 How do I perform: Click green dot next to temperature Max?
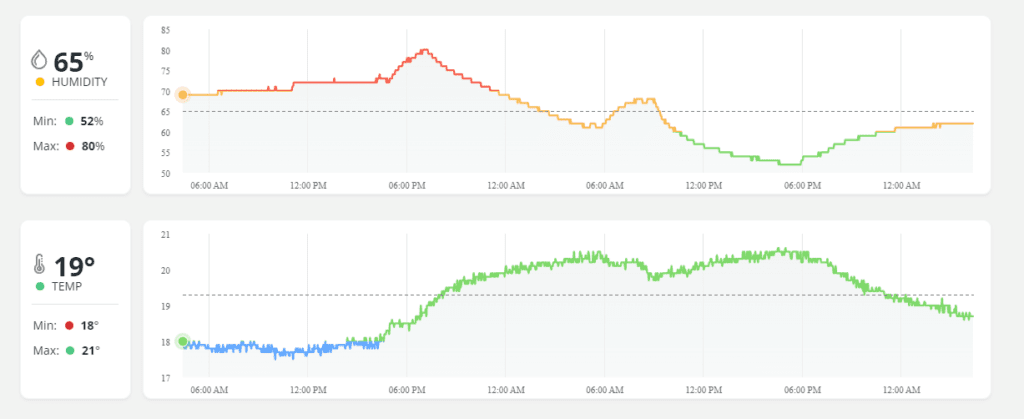coord(69,351)
